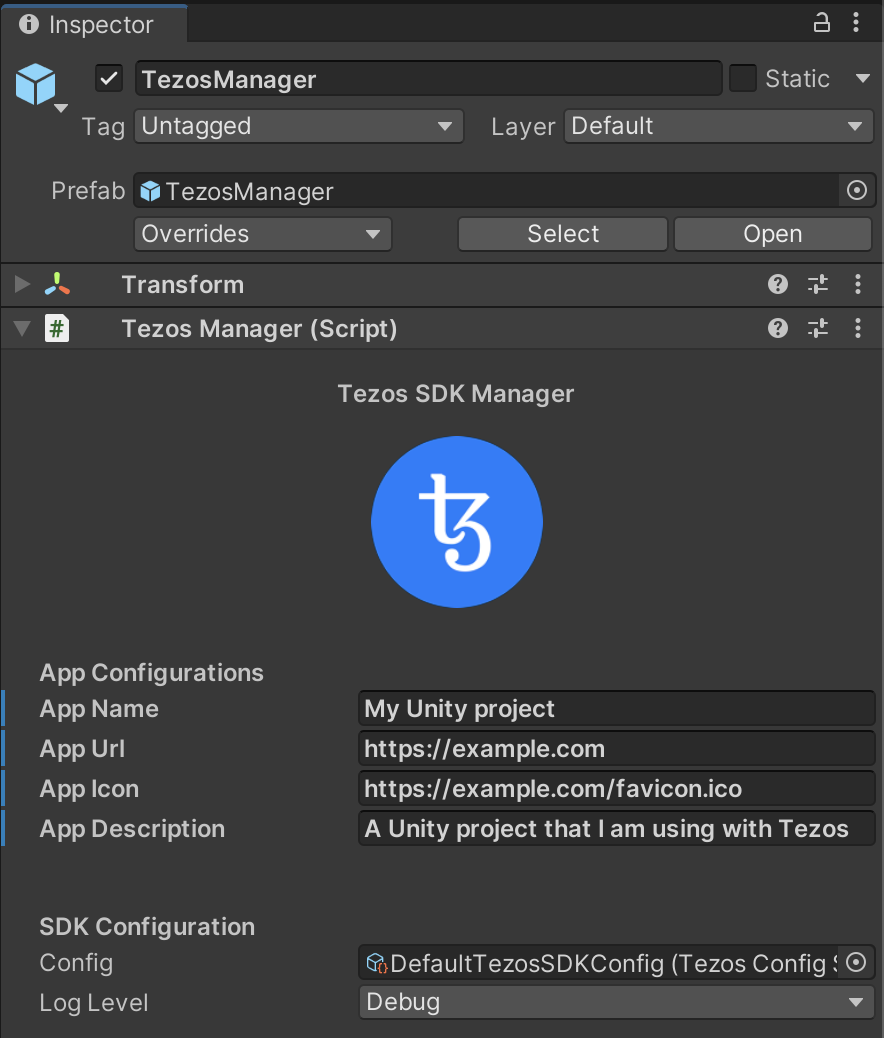Image resolution: width=884 pixels, height=1038 pixels.
Task: Open the Static flags dropdown arrow
Action: [862, 78]
